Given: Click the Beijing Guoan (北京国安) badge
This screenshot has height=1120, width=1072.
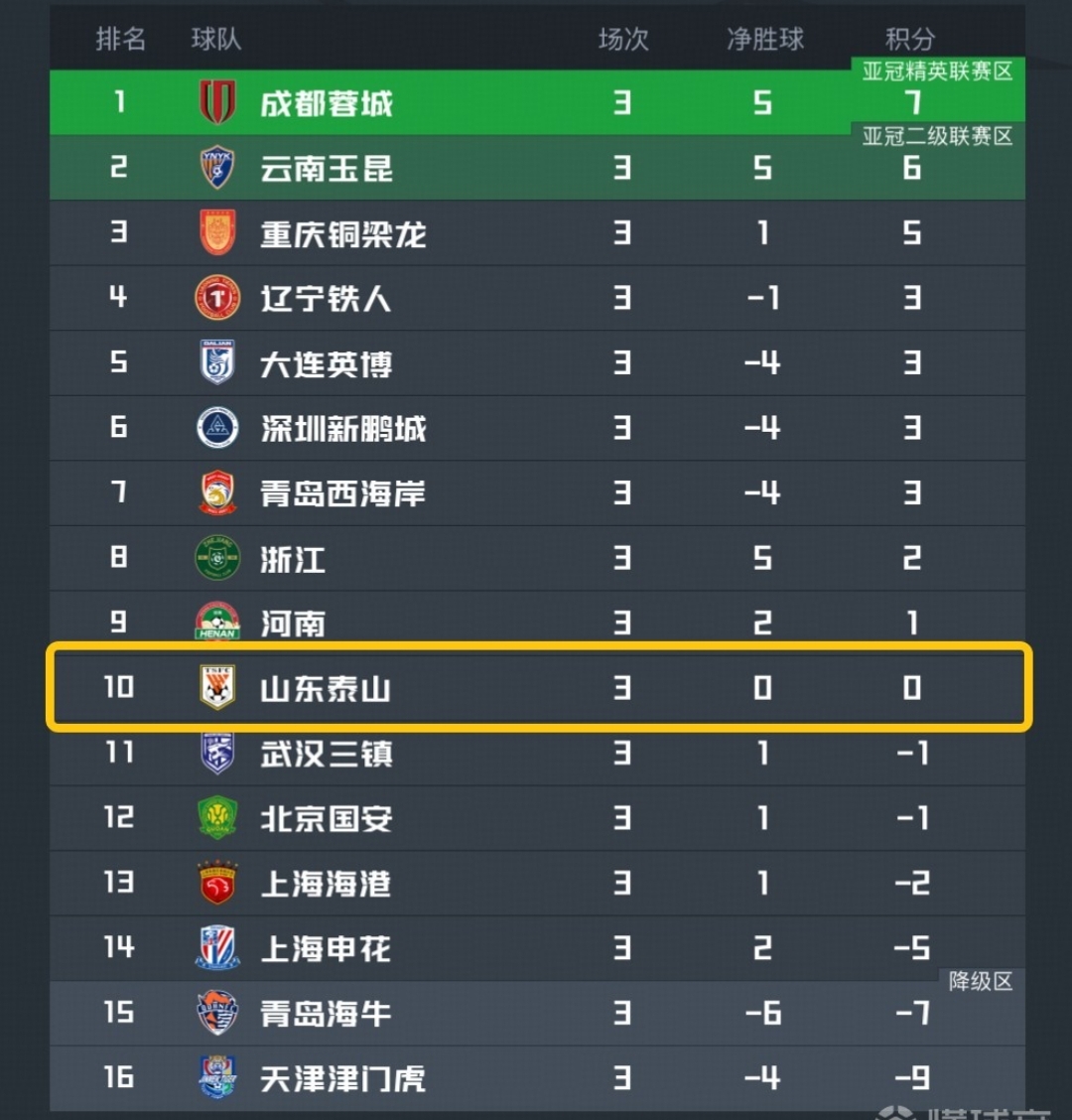Looking at the screenshot, I should [x=217, y=817].
